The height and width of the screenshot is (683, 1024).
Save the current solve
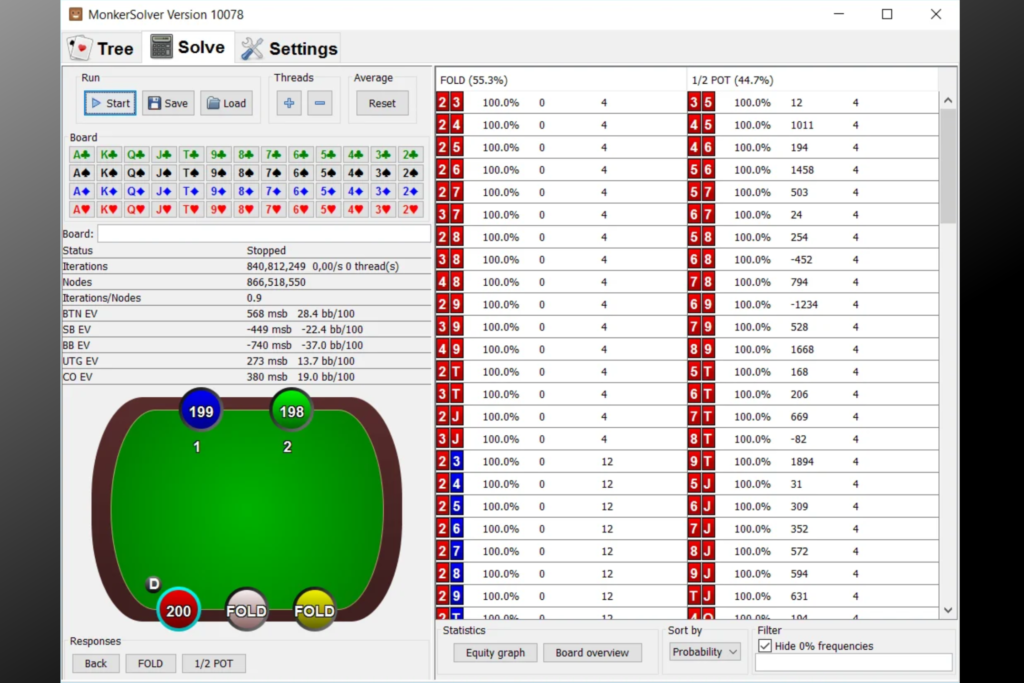coord(168,103)
